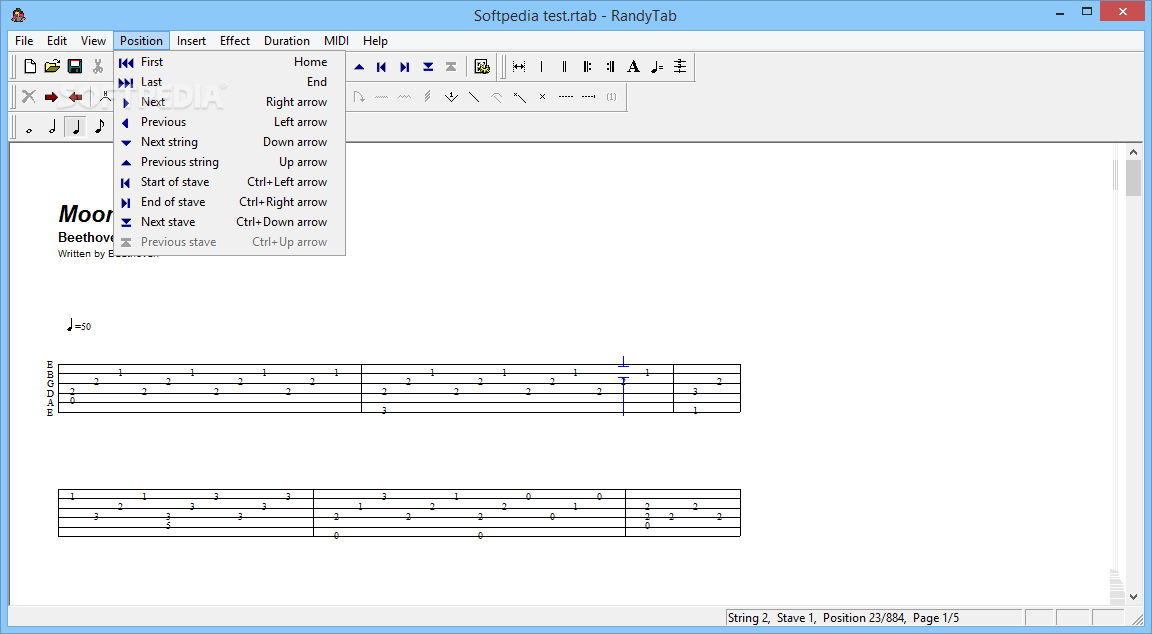The width and height of the screenshot is (1152, 634).
Task: Select eighth note duration
Action: tap(99, 127)
